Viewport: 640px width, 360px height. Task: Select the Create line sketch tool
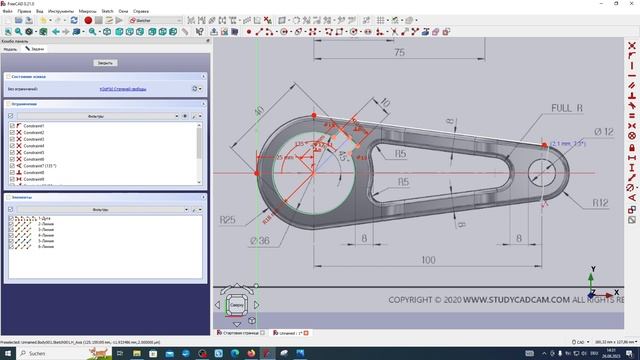pos(259,31)
